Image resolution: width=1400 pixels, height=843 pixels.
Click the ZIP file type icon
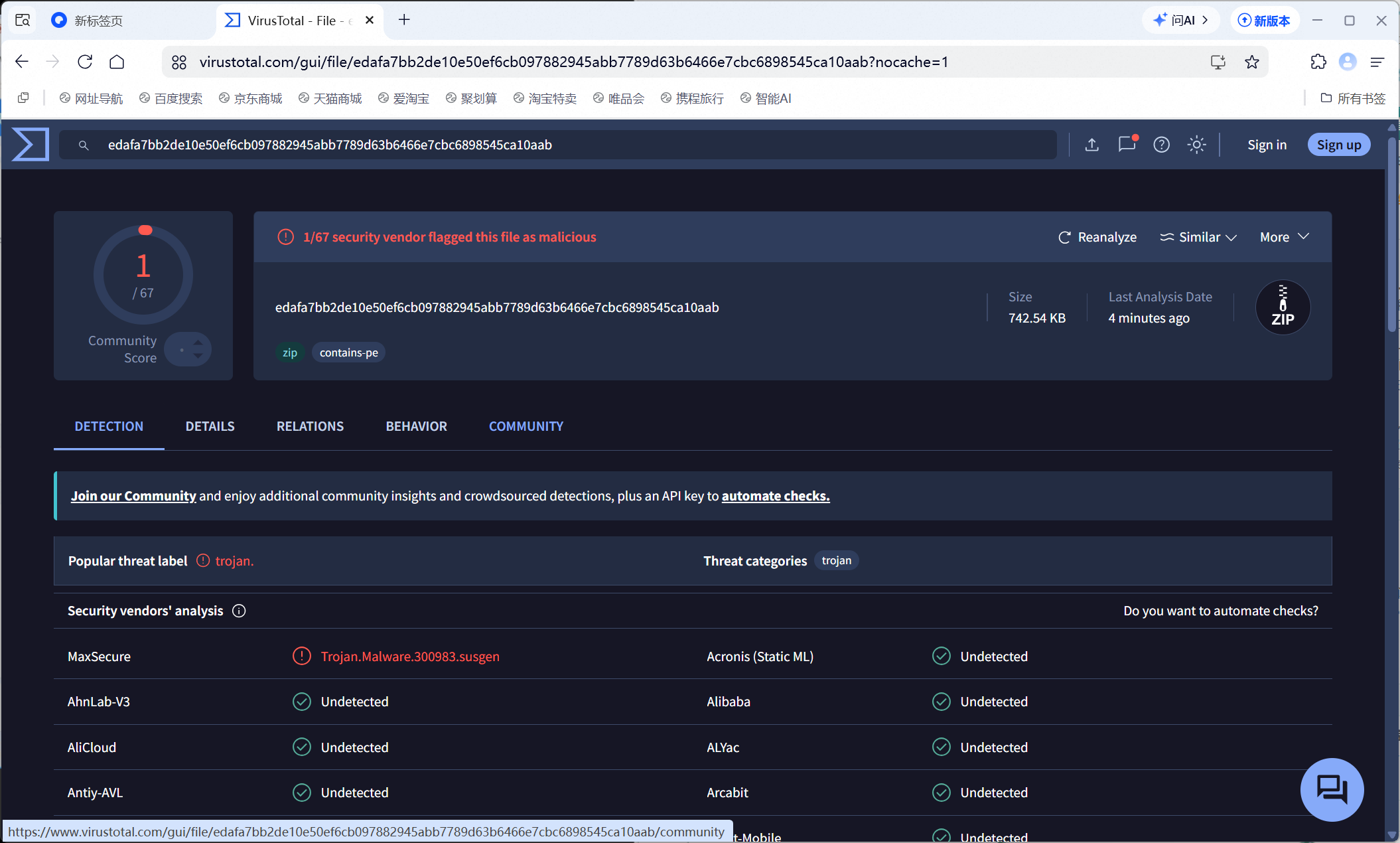click(1283, 307)
